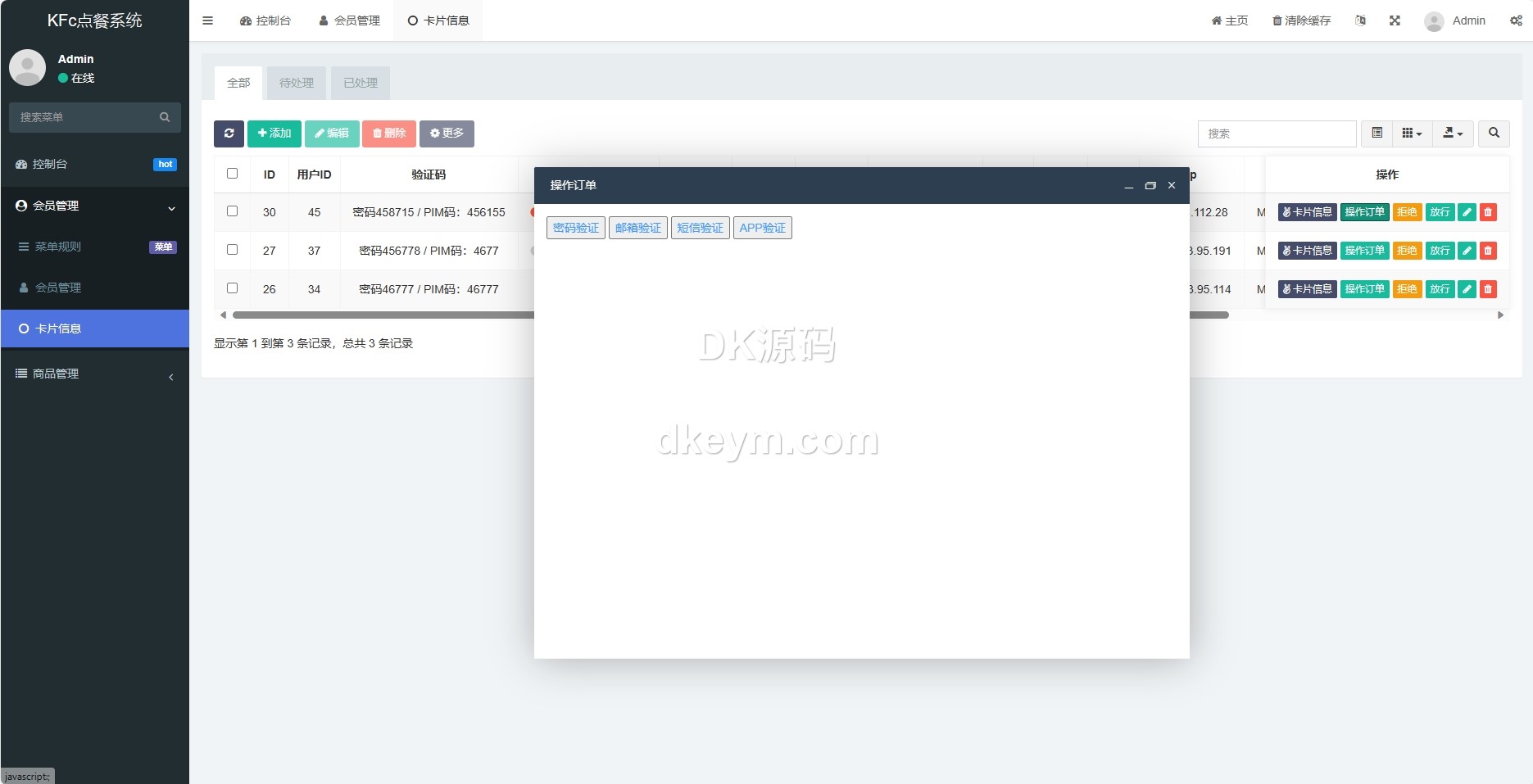The height and width of the screenshot is (784, 1533).
Task: Open the export dropdown in the toolbar
Action: click(1453, 134)
